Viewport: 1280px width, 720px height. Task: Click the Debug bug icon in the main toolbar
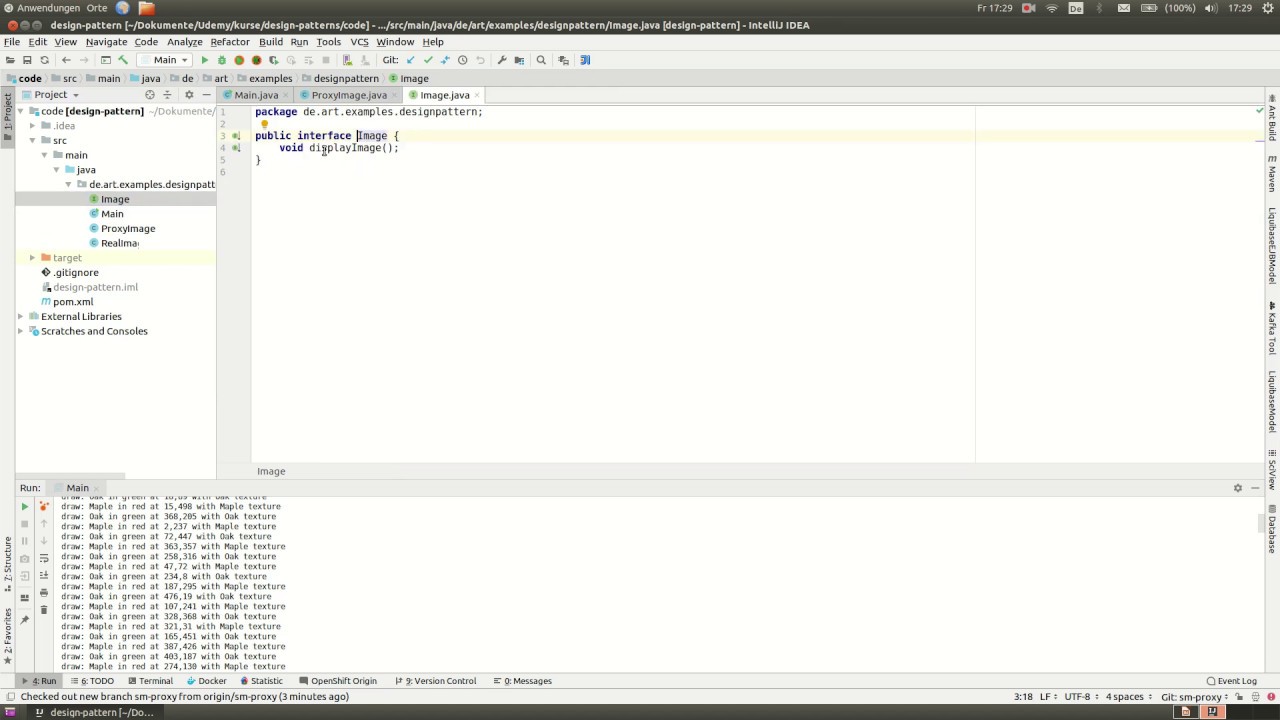click(222, 60)
